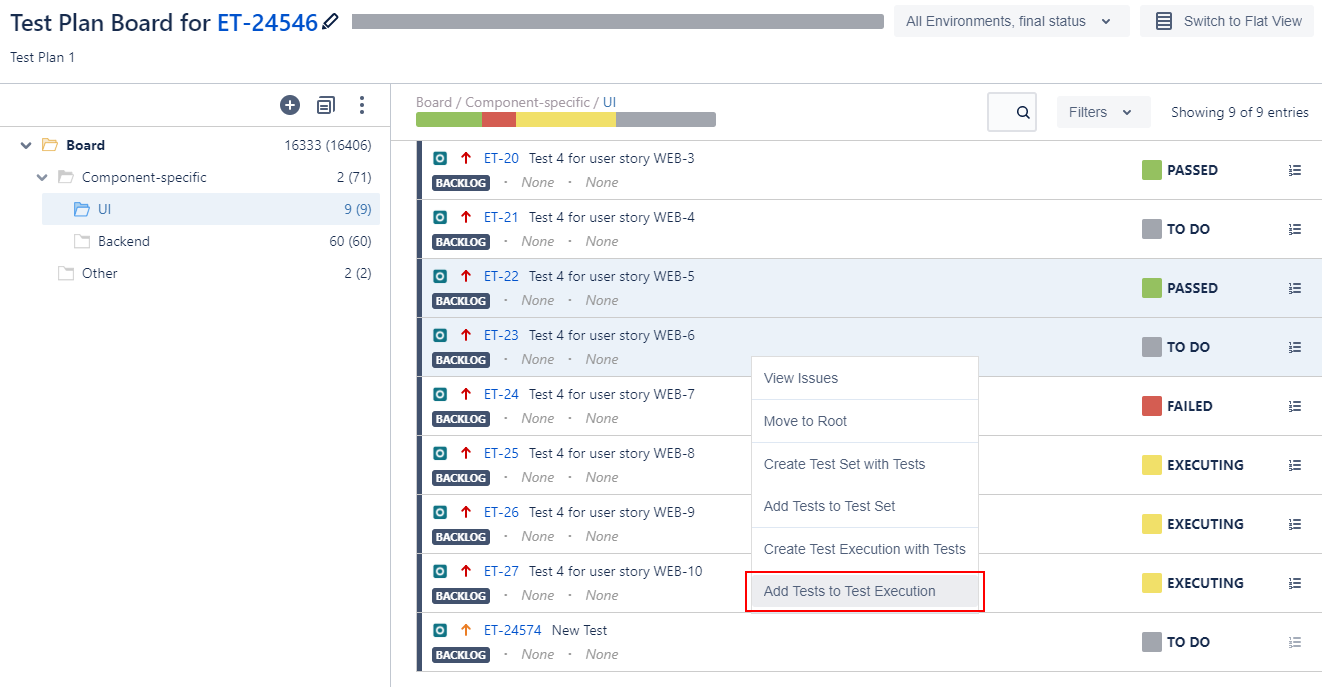Click TO DO status of ET-24574
The width and height of the screenshot is (1322, 687).
(x=1188, y=642)
